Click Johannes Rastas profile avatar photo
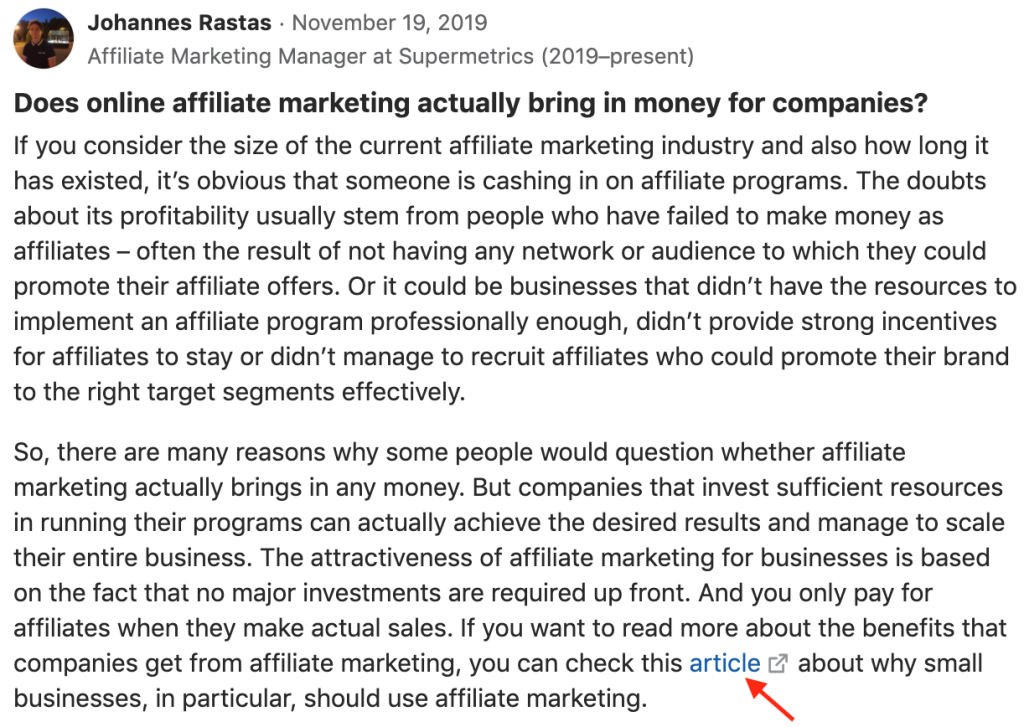1024x727 pixels. [x=43, y=39]
